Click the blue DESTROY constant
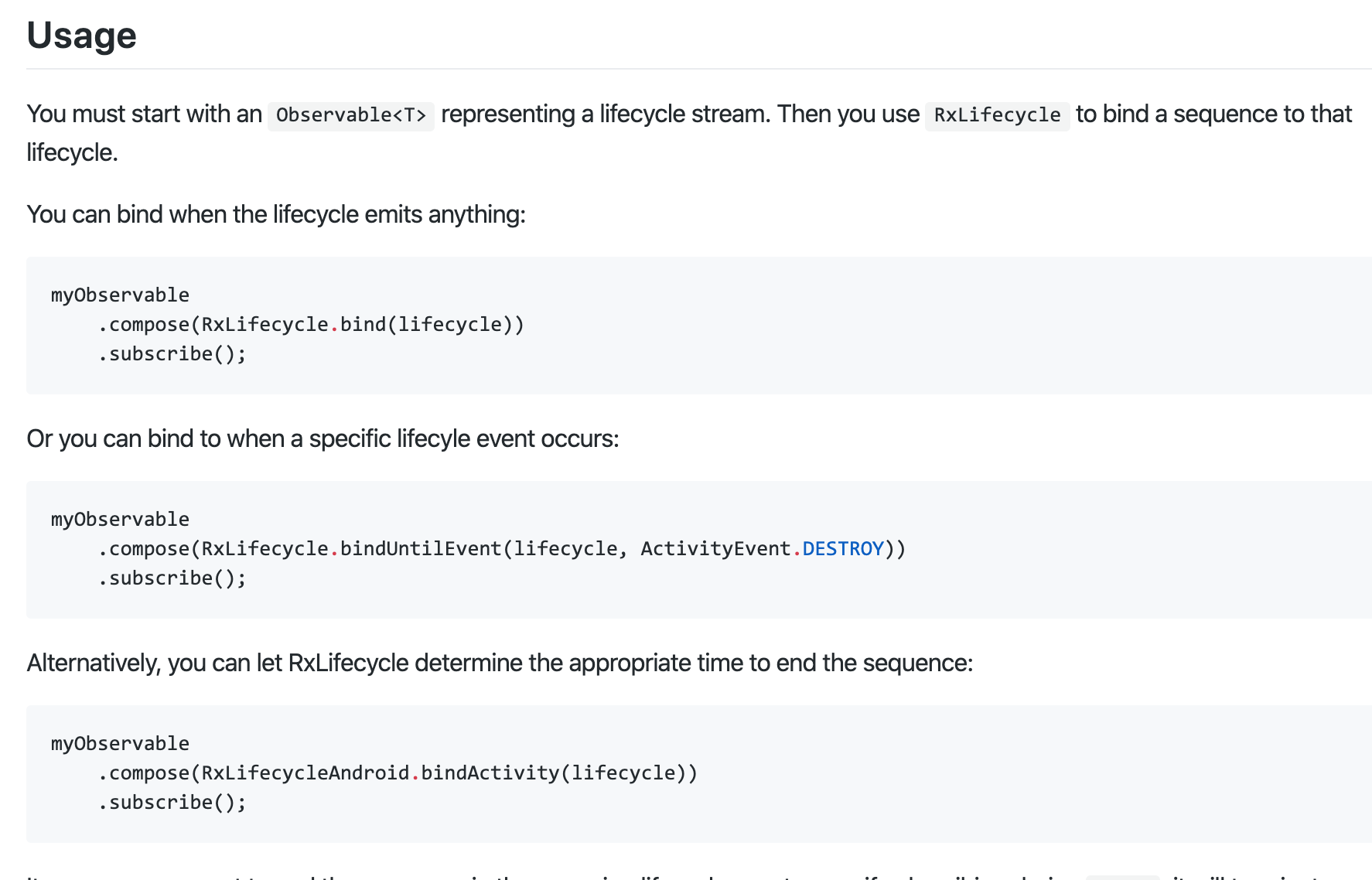This screenshot has width=1372, height=880. [x=843, y=549]
